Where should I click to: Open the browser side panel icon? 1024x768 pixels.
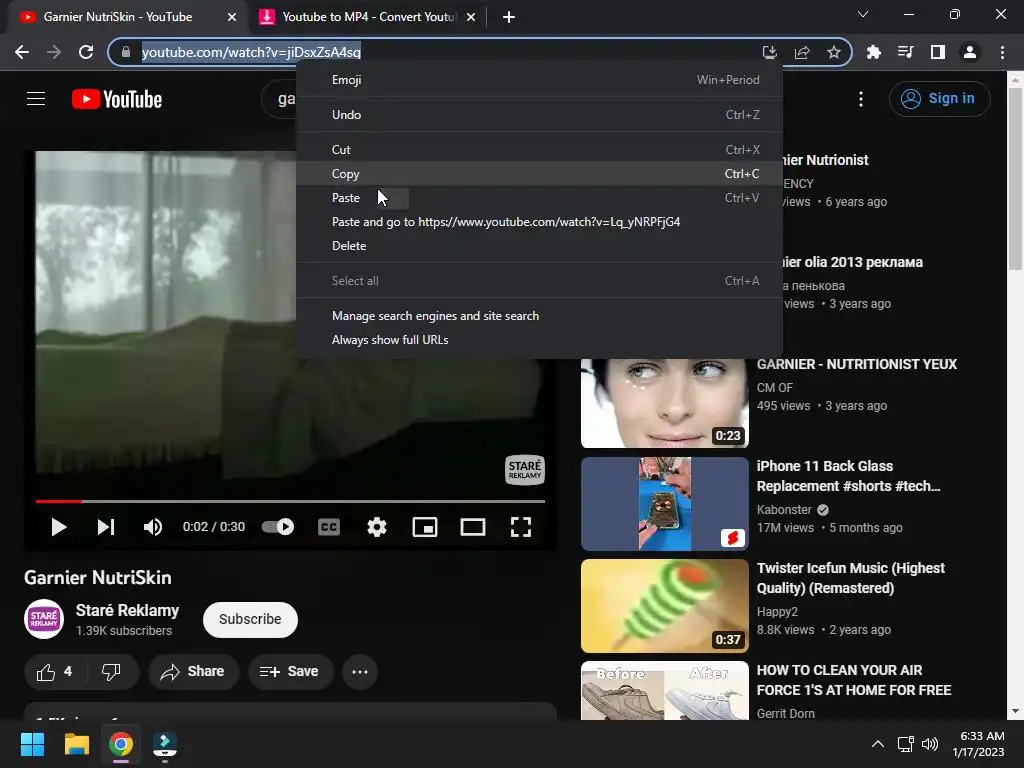click(x=937, y=52)
